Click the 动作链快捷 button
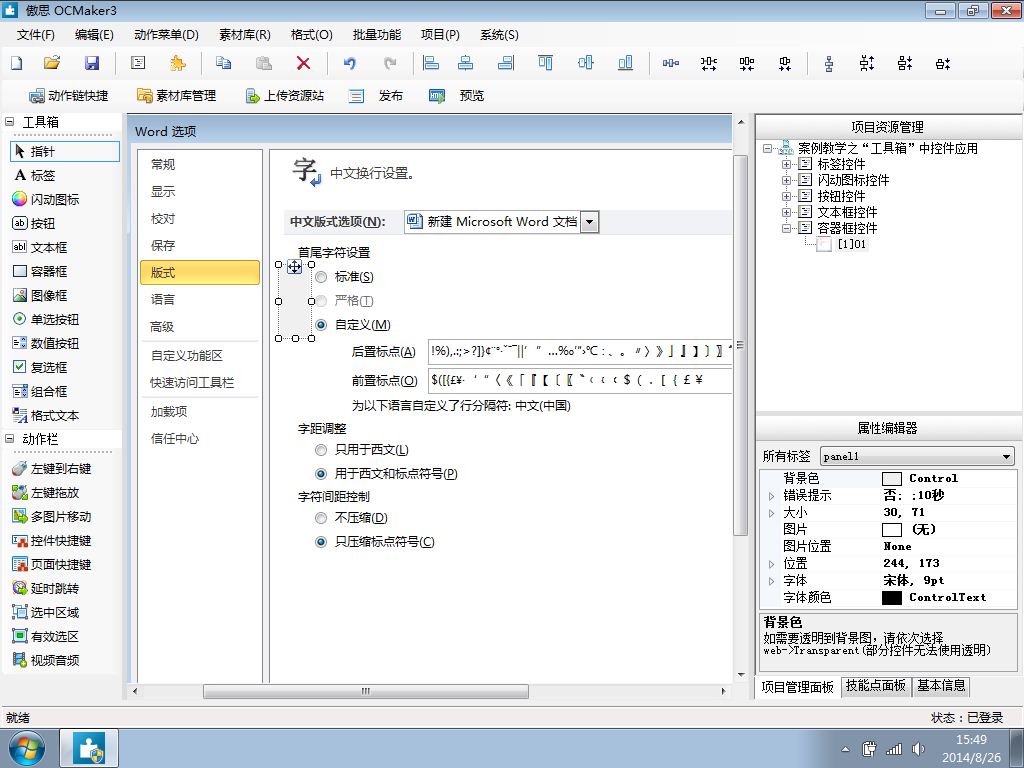Screen dimensions: 1024x768 pos(69,96)
